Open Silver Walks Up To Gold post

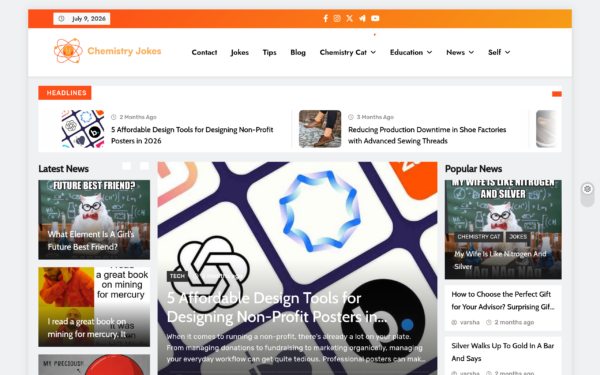503,352
